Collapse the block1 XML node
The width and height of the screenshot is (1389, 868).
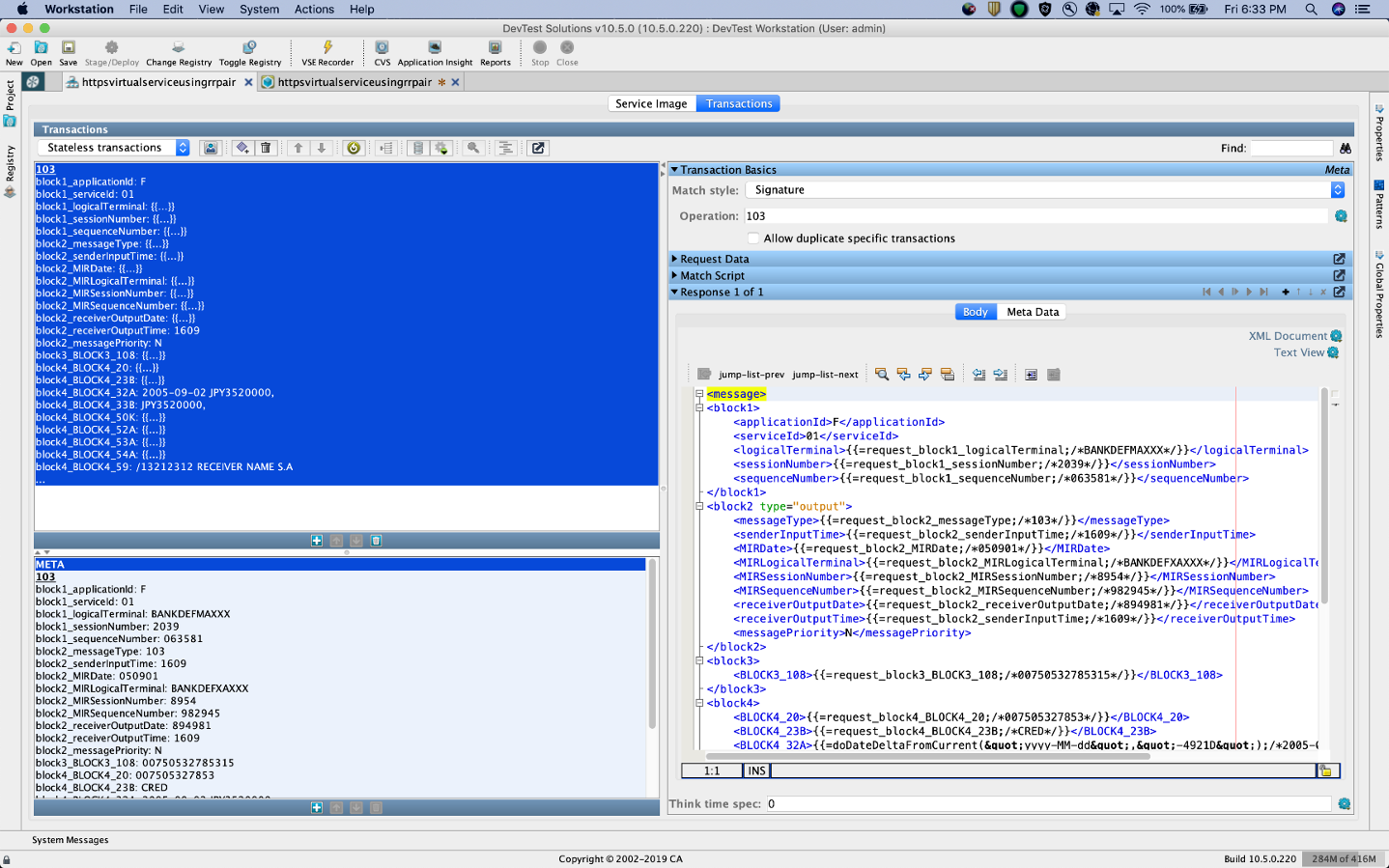click(x=699, y=407)
